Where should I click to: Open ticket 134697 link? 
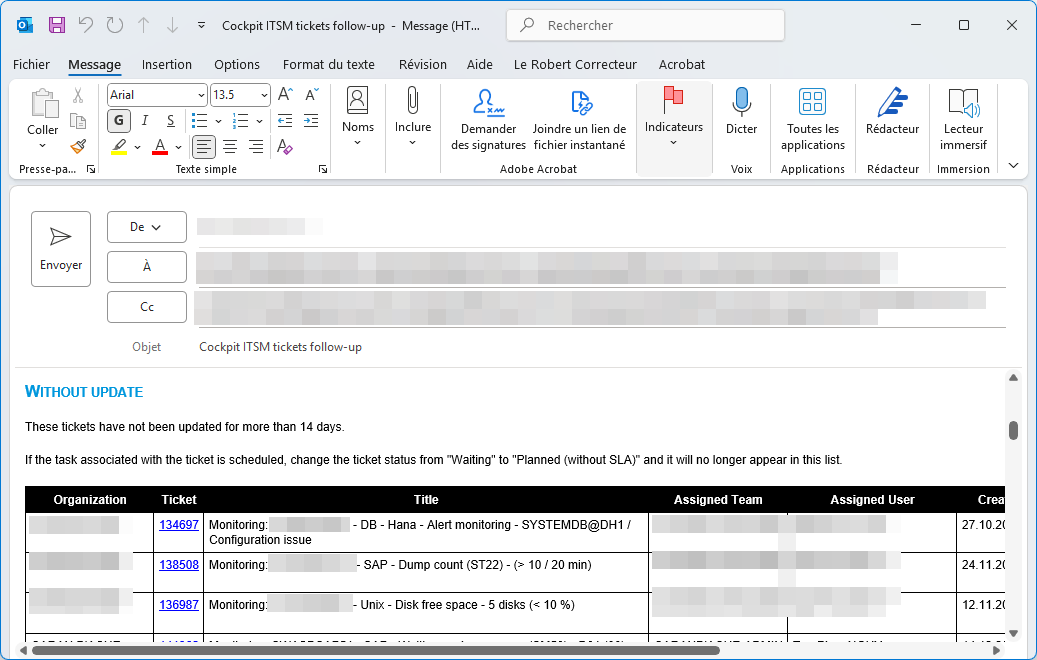[x=178, y=524]
